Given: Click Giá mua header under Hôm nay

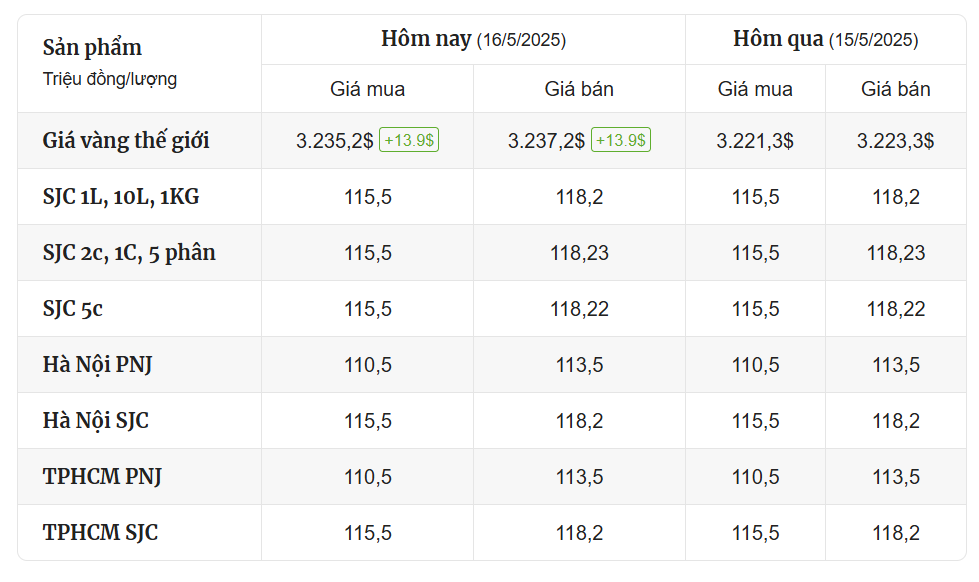Looking at the screenshot, I should (x=367, y=89).
